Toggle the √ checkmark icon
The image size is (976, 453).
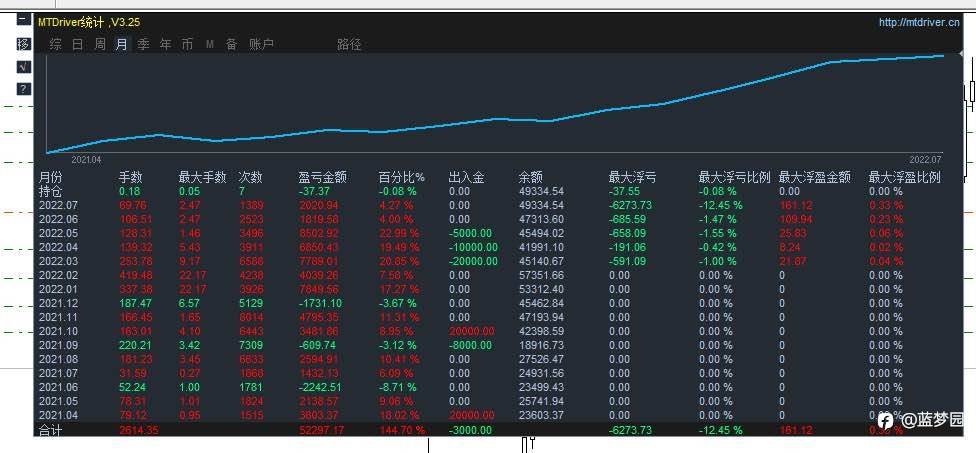[23, 67]
